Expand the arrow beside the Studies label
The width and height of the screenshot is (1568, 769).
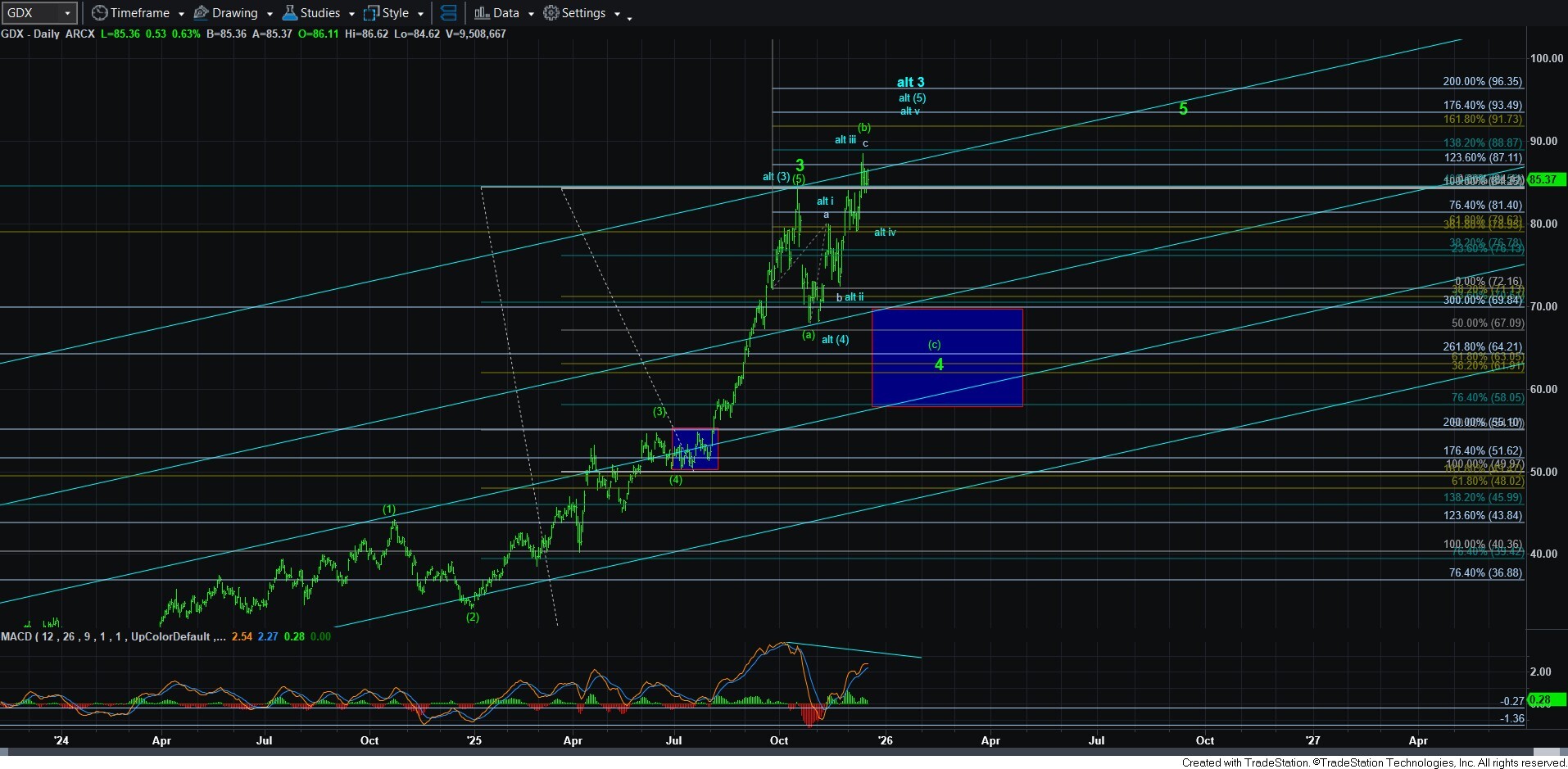pyautogui.click(x=351, y=14)
